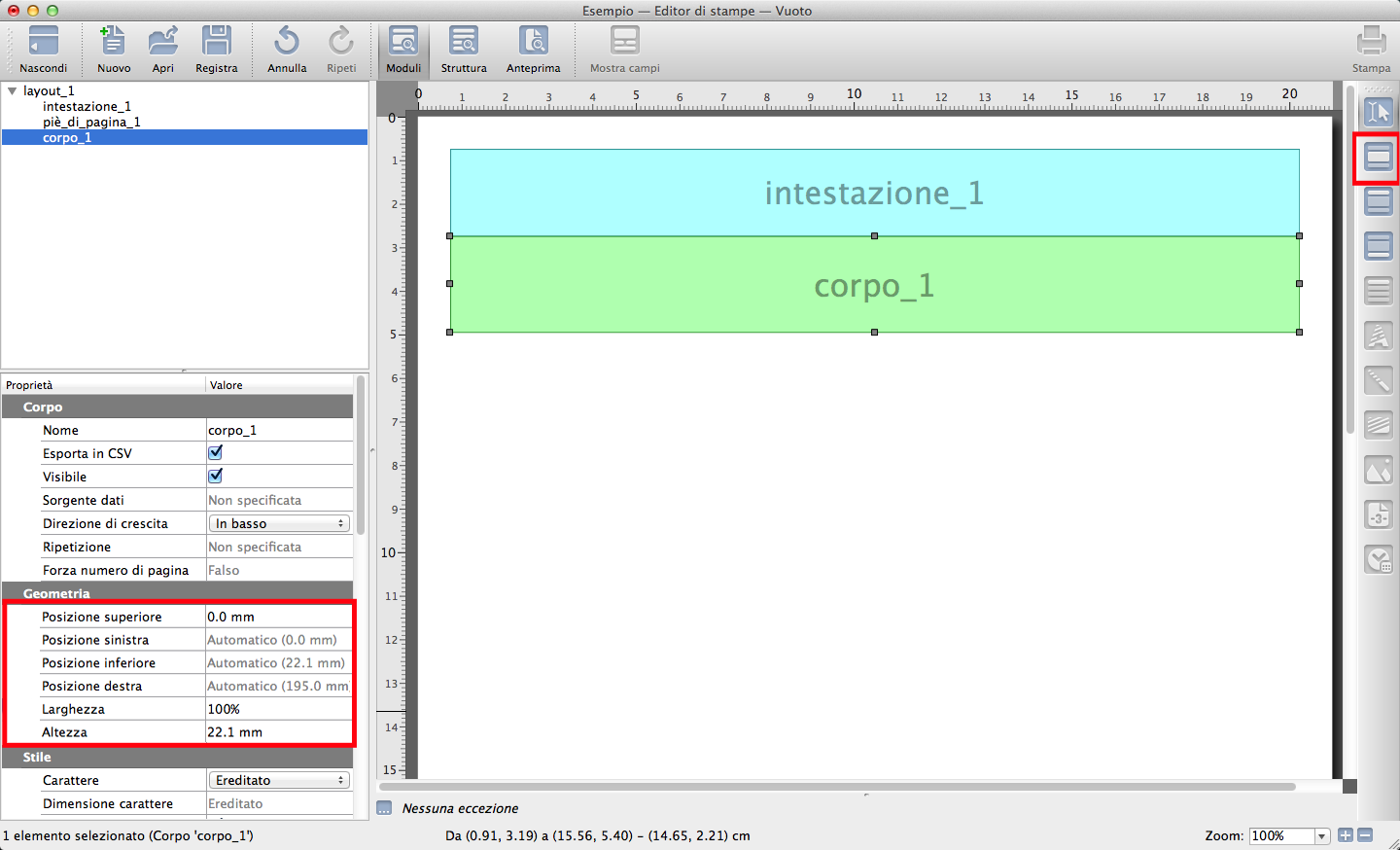1400x850 pixels.
Task: Open the Carattere dropdown
Action: click(279, 780)
